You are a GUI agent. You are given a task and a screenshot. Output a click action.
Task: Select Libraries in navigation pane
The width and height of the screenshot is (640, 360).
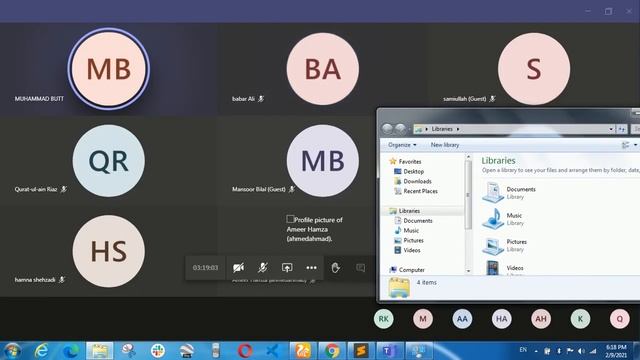tap(404, 211)
